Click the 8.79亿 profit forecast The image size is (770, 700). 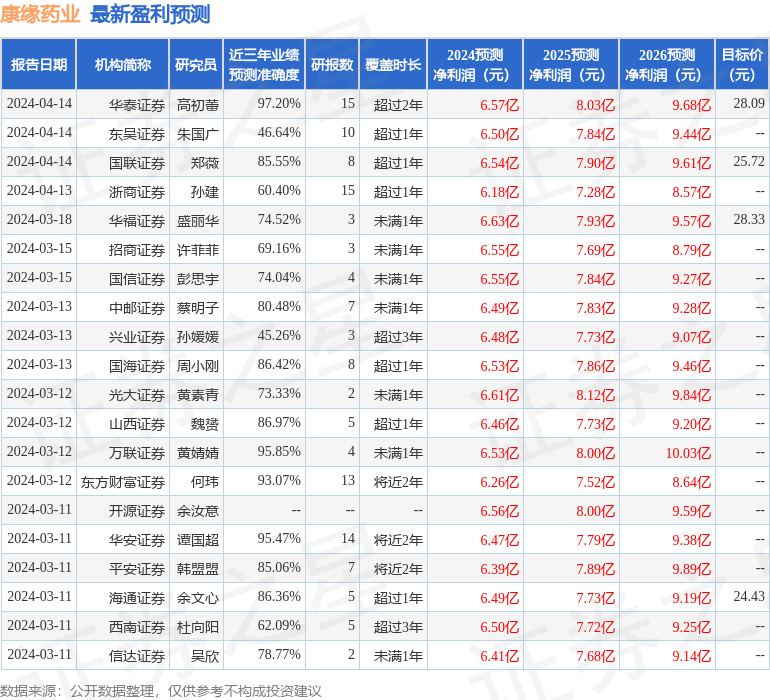click(691, 250)
